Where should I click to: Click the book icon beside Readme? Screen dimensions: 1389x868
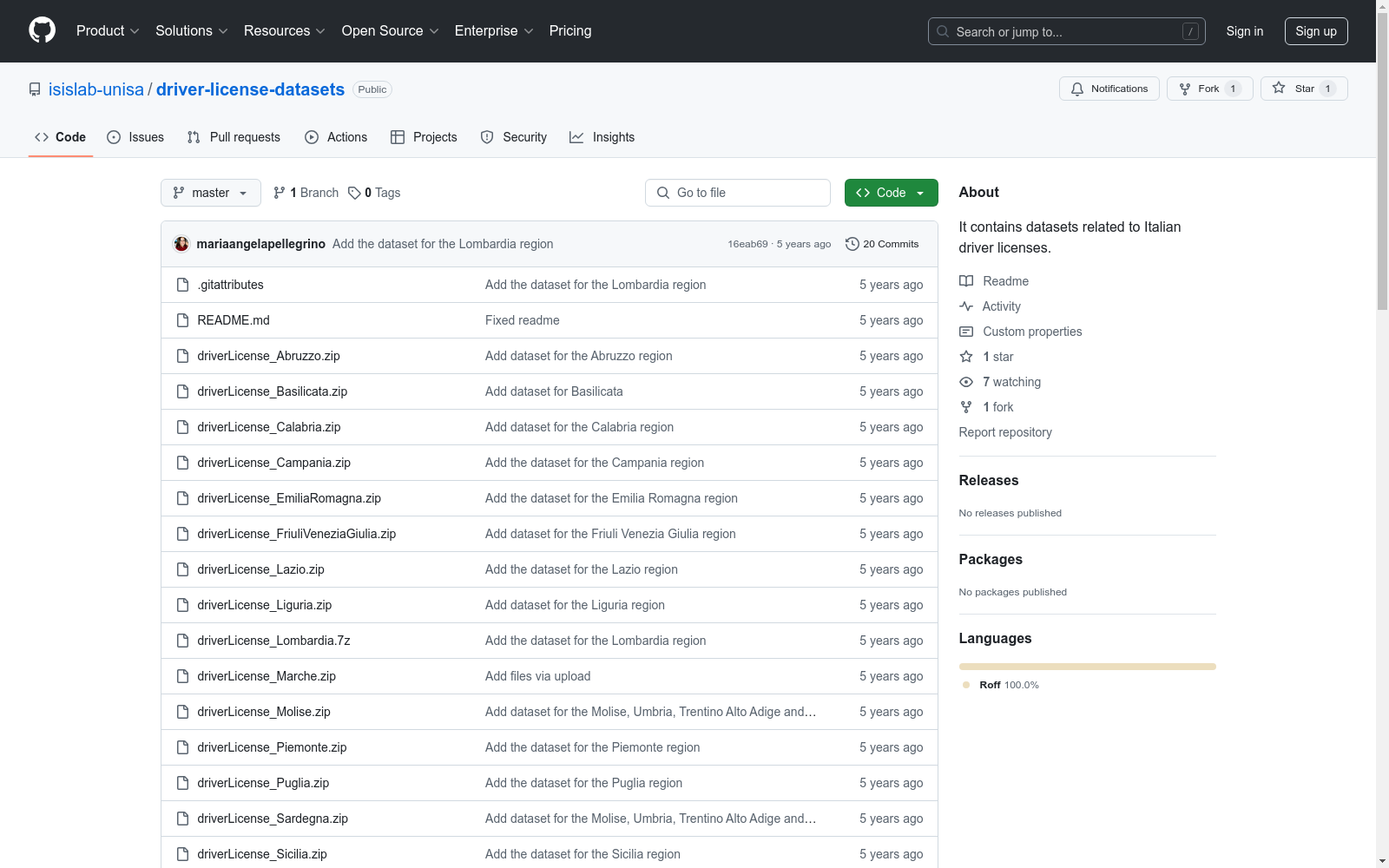[x=966, y=281]
